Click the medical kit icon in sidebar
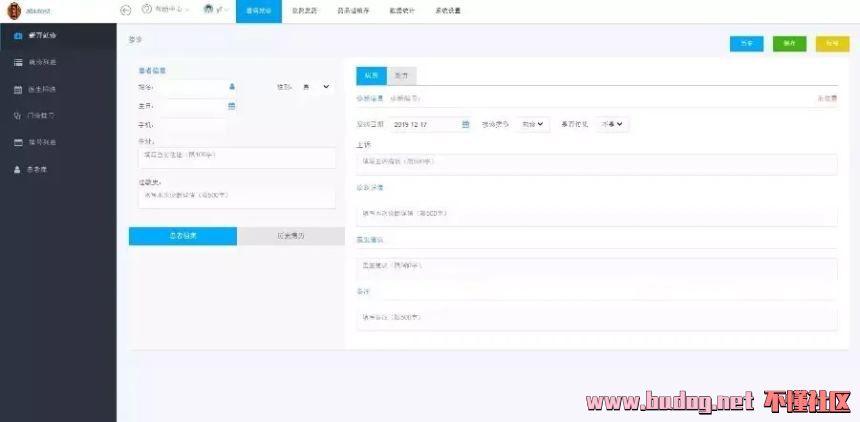This screenshot has width=860, height=422. tap(18, 36)
